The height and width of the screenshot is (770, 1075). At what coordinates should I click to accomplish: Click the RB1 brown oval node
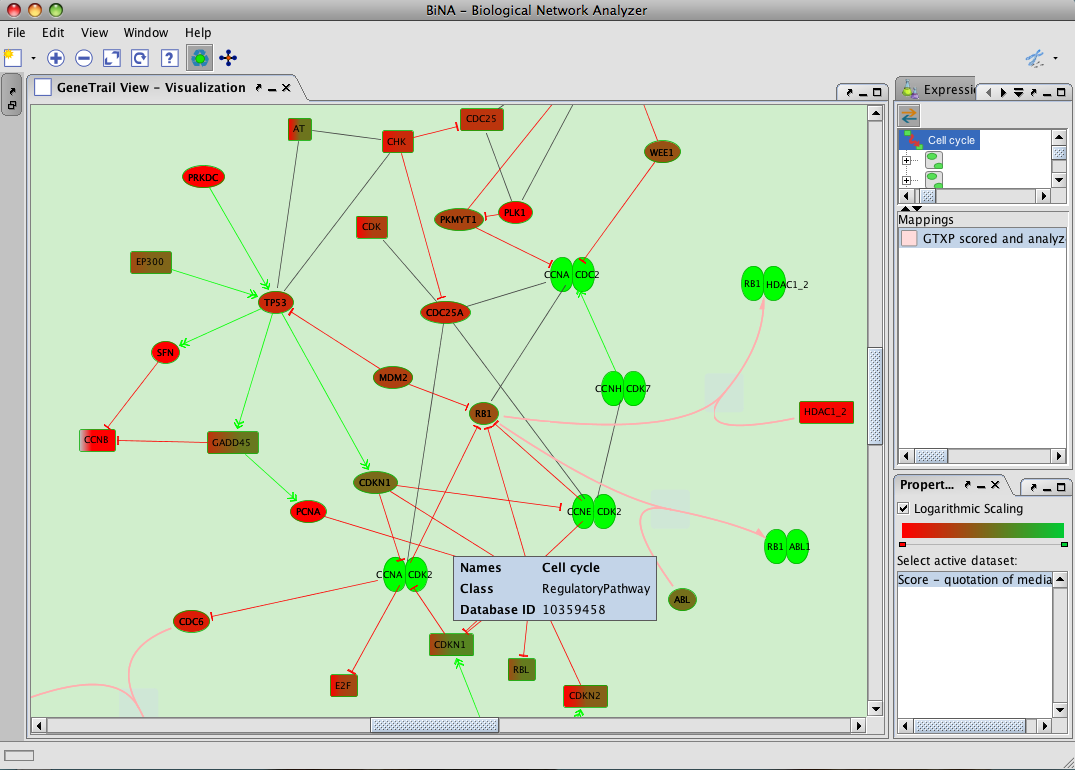pyautogui.click(x=483, y=413)
